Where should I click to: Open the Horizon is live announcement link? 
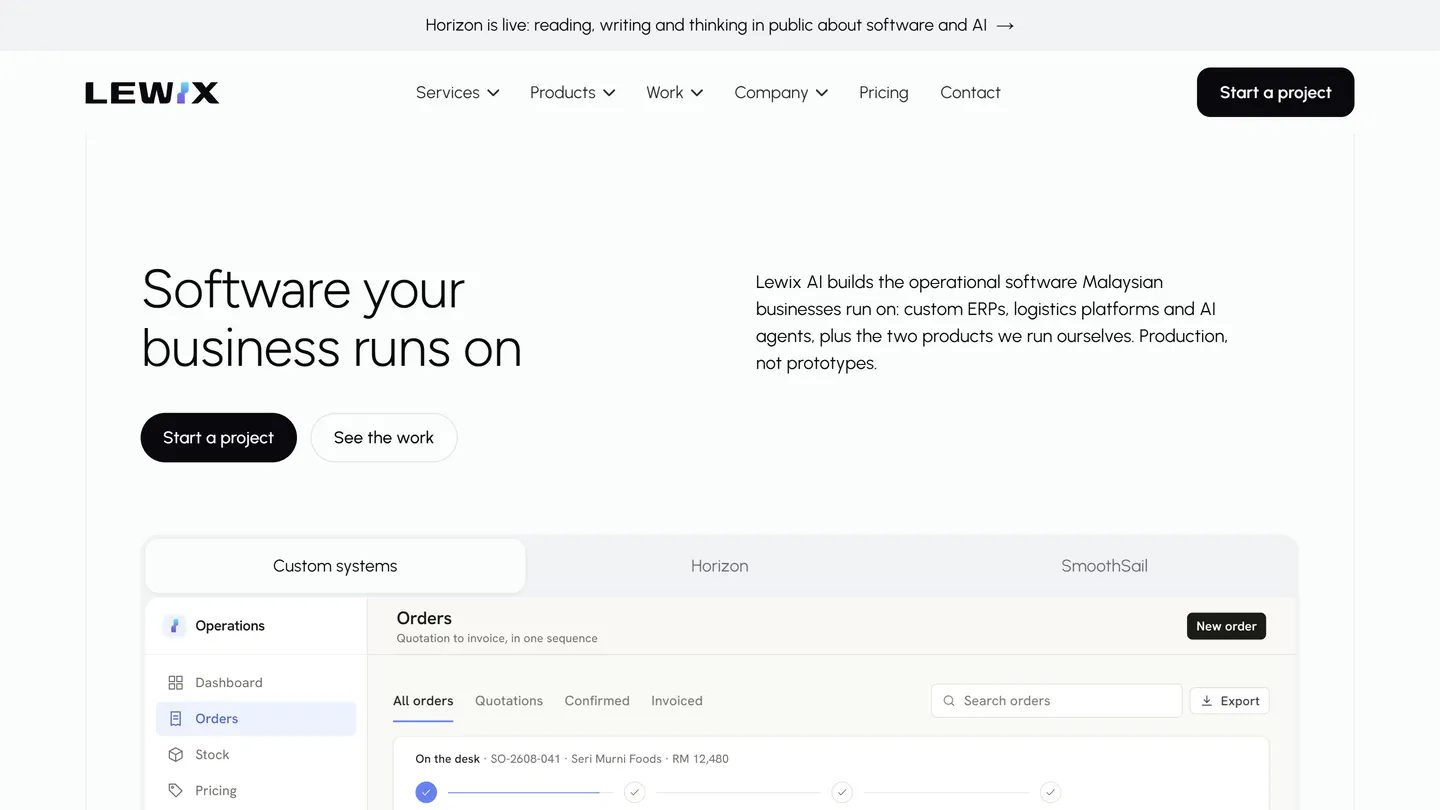(720, 25)
